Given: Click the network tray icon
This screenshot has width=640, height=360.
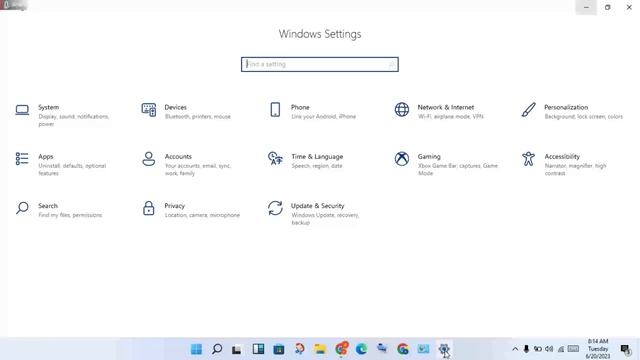Looking at the screenshot, I should coord(561,349).
